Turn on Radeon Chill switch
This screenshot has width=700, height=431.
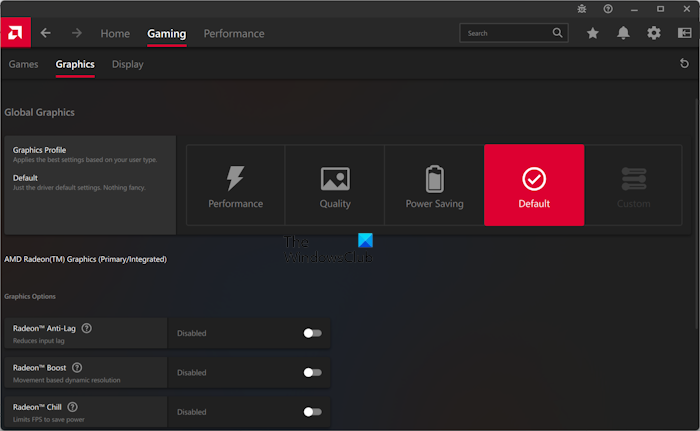312,411
